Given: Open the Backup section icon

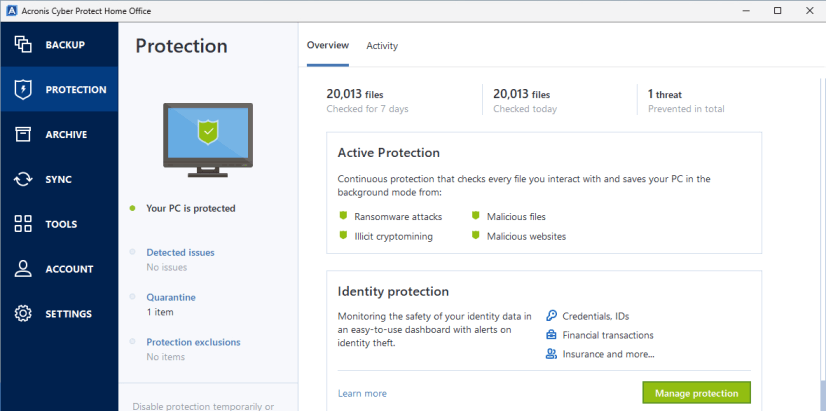Looking at the screenshot, I should tap(23, 44).
